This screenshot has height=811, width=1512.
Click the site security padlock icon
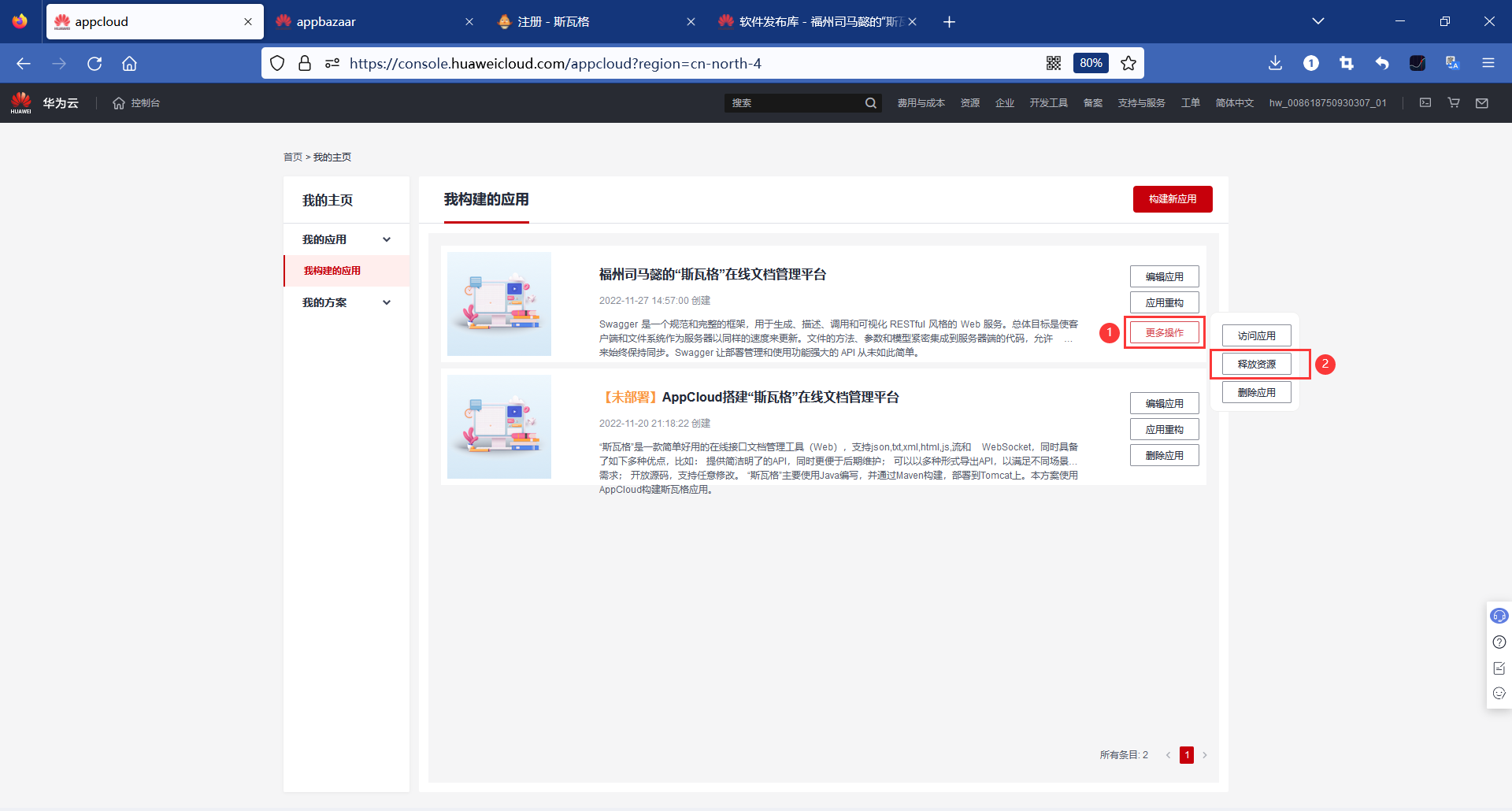coord(305,64)
